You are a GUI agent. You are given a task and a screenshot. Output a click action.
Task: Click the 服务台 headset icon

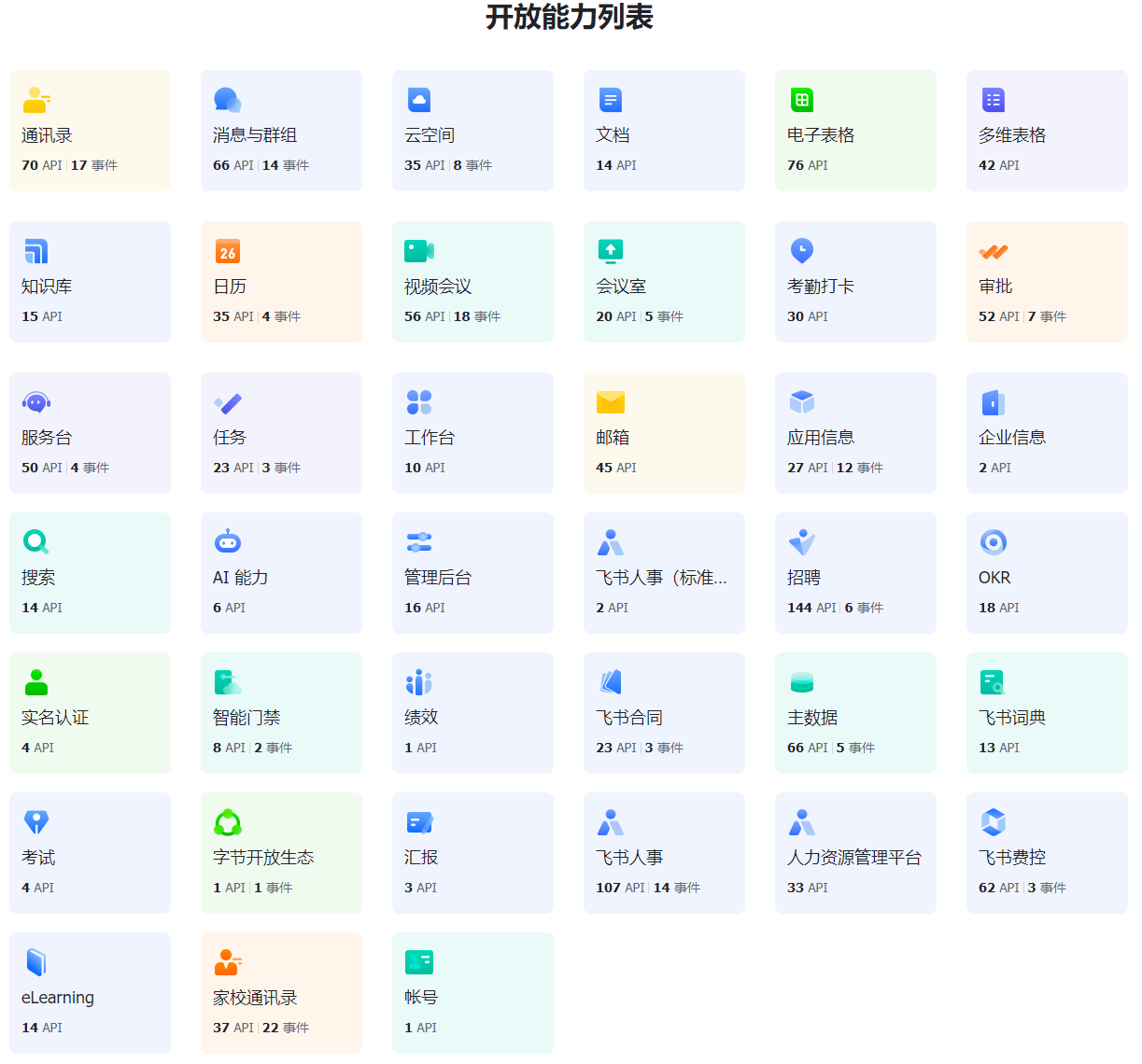pyautogui.click(x=35, y=402)
